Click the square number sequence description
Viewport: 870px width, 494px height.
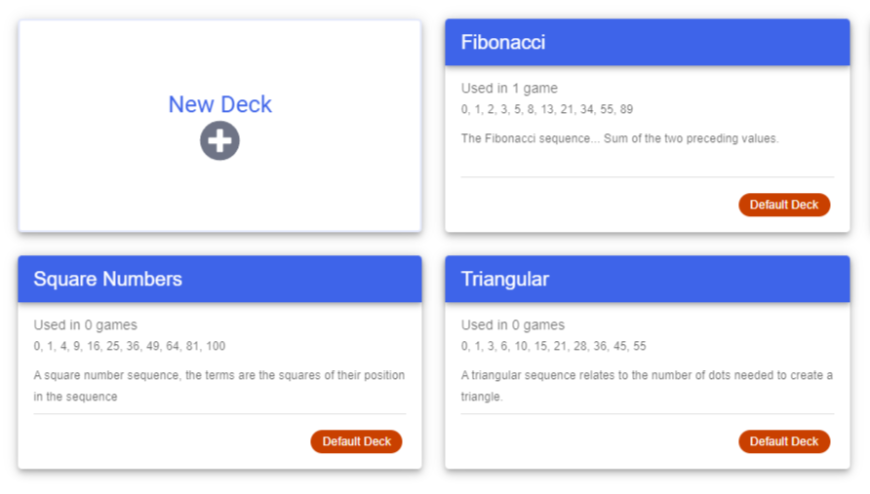(219, 385)
